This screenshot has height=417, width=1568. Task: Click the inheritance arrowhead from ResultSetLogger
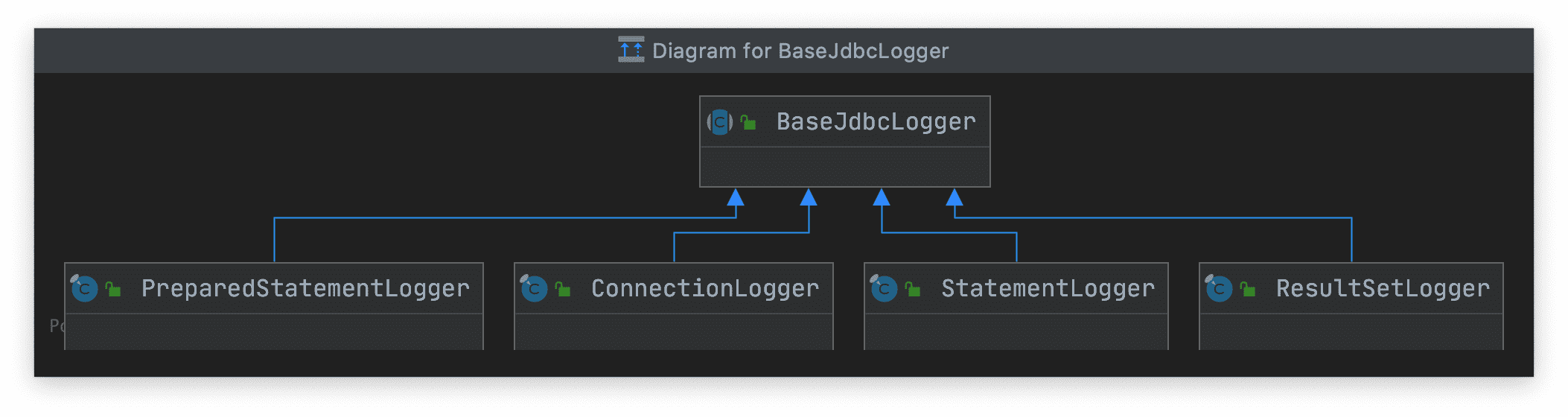click(954, 197)
